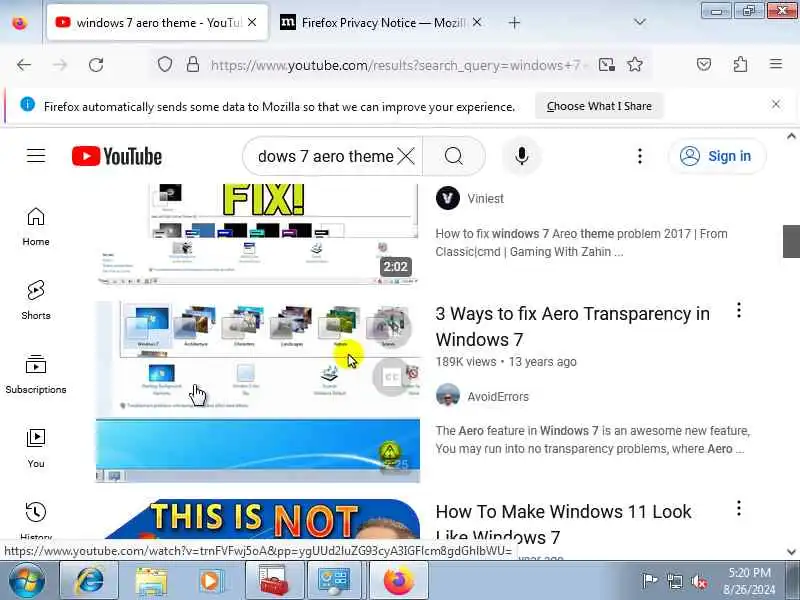Play the FIX! thumbnail video with 2:02 duration
The image size is (800, 600).
258,234
